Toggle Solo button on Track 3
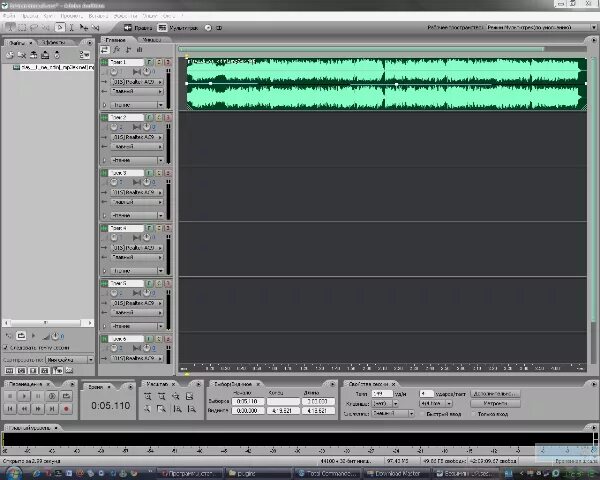This screenshot has height=480, width=600. point(159,173)
